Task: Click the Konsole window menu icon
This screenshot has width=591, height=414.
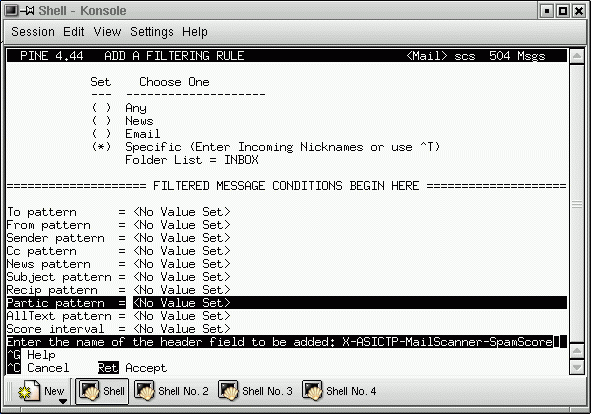Action: (11, 11)
